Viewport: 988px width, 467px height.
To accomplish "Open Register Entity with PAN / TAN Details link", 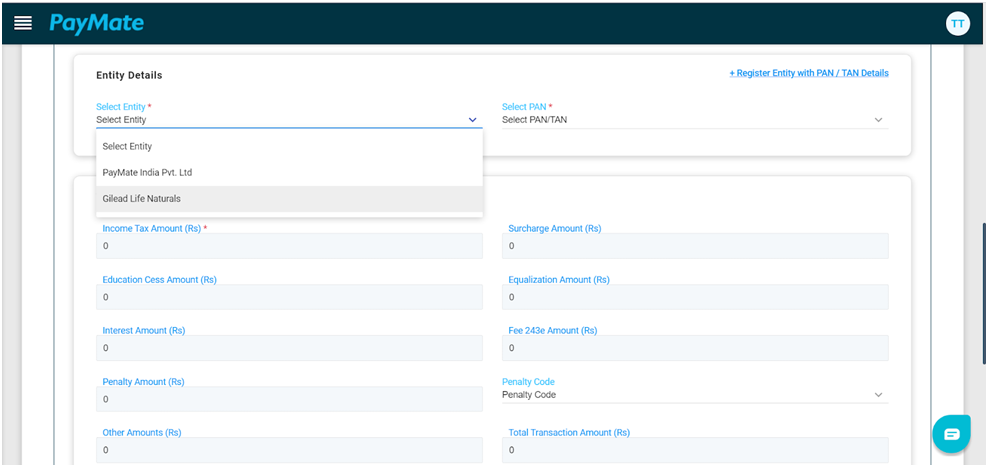I will pos(809,73).
